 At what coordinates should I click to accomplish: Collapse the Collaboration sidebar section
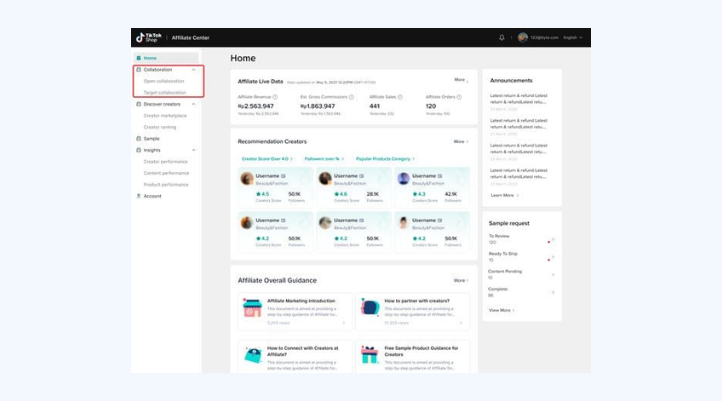194,70
